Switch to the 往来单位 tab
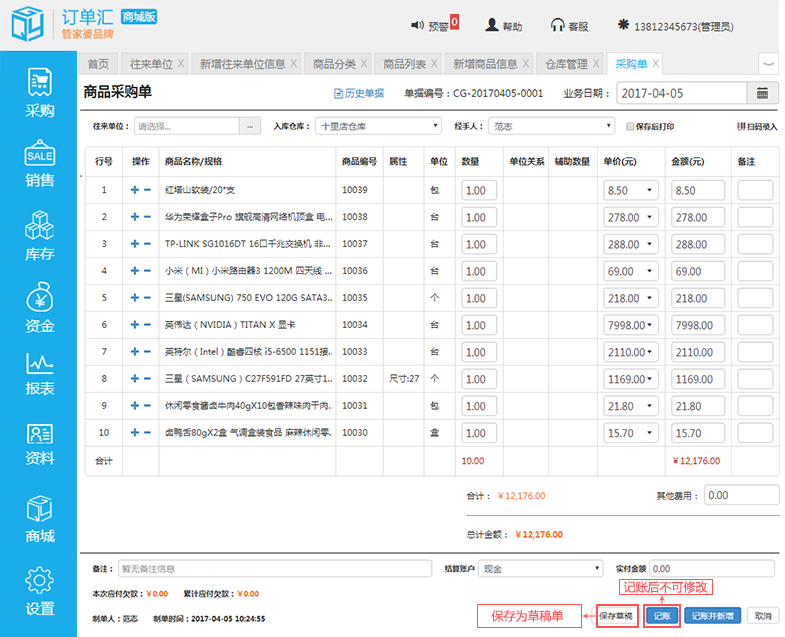Screen dimensions: 785x637 point(151,64)
